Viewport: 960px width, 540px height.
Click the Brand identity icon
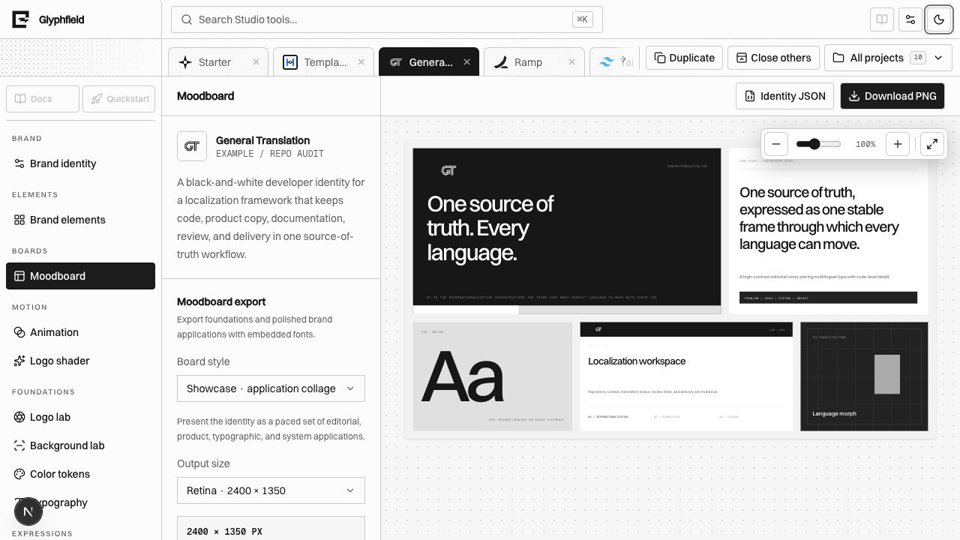[x=20, y=163]
